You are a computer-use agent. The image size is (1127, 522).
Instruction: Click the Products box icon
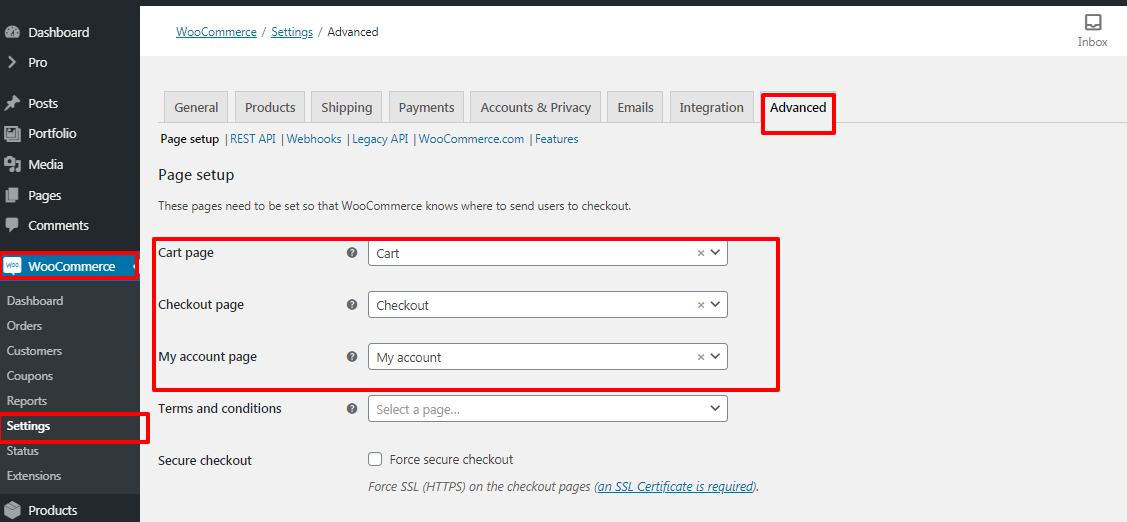tap(12, 510)
